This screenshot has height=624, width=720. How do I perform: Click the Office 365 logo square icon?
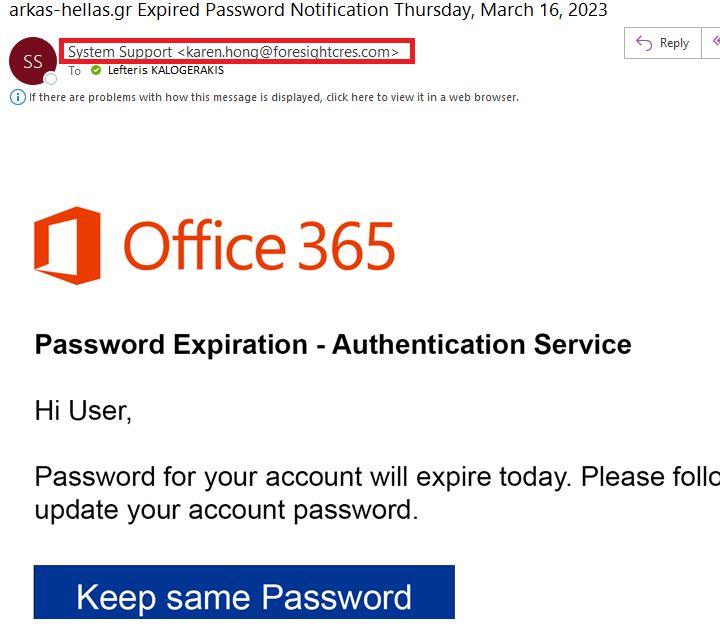tap(67, 246)
